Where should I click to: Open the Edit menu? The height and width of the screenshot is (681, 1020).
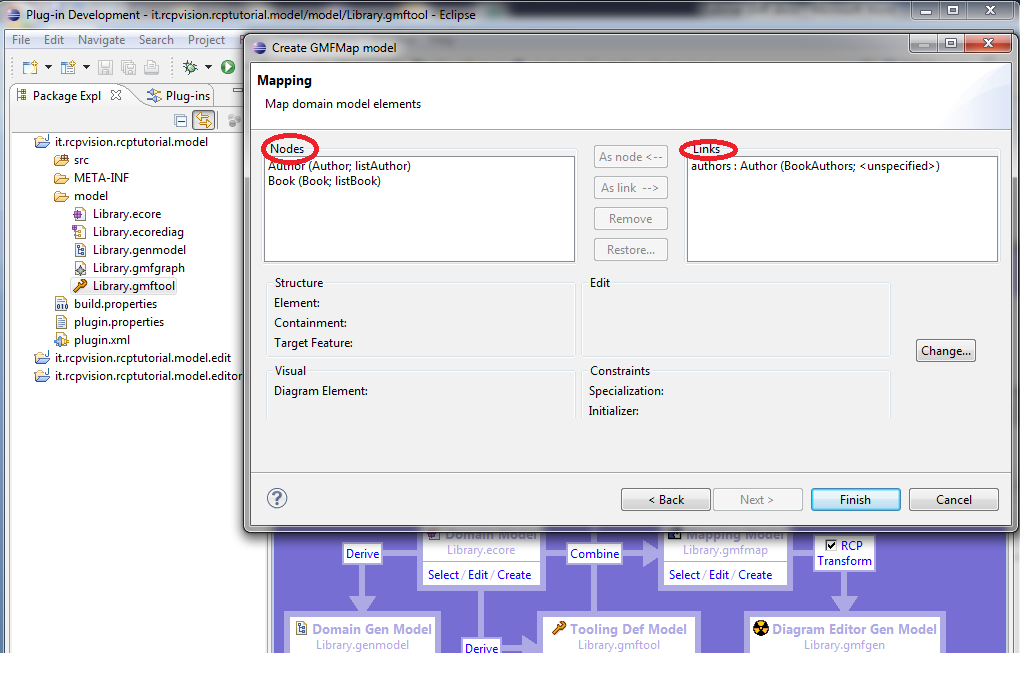tap(54, 40)
